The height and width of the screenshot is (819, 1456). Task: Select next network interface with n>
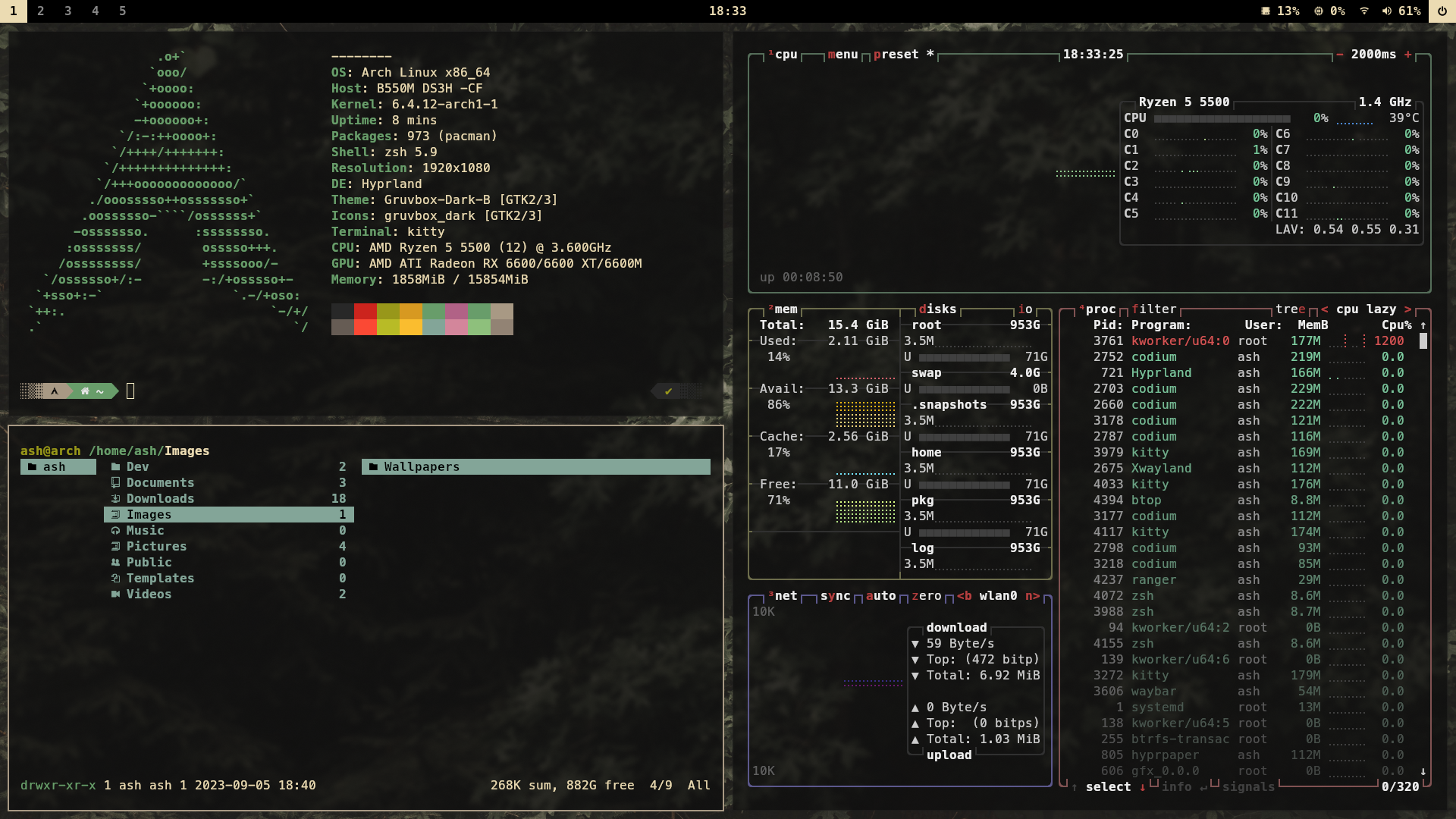[x=1032, y=596]
